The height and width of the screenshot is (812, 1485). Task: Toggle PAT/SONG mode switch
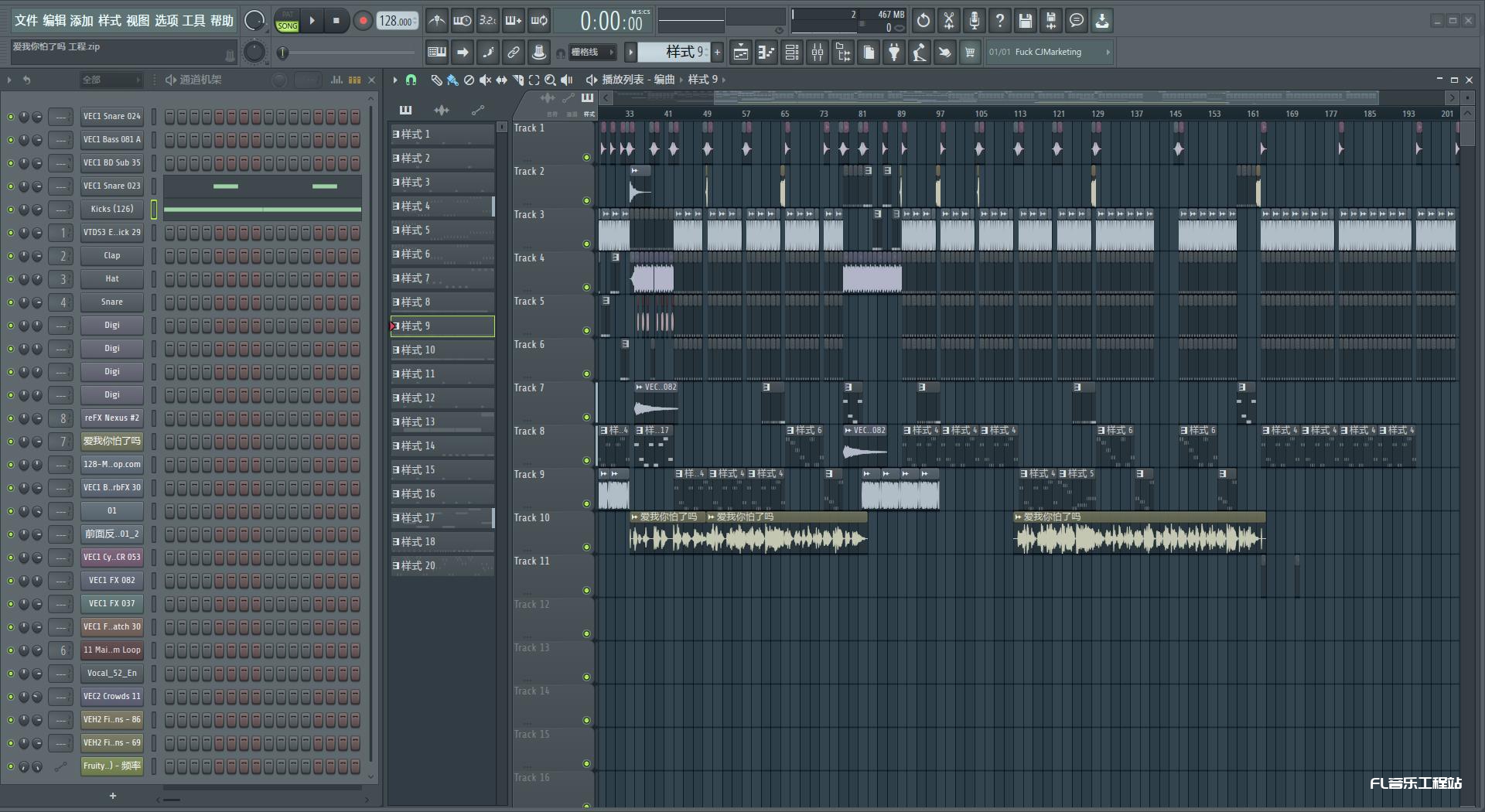(x=287, y=21)
